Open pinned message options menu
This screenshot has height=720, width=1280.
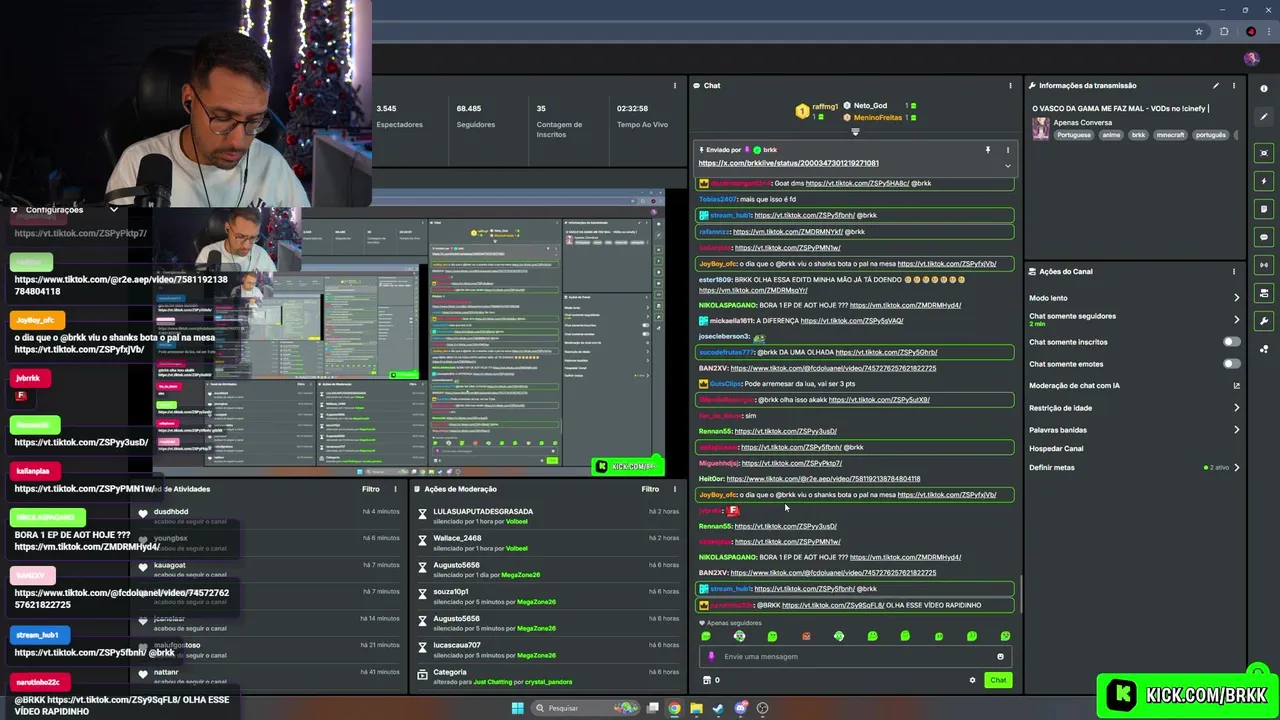click(1007, 150)
